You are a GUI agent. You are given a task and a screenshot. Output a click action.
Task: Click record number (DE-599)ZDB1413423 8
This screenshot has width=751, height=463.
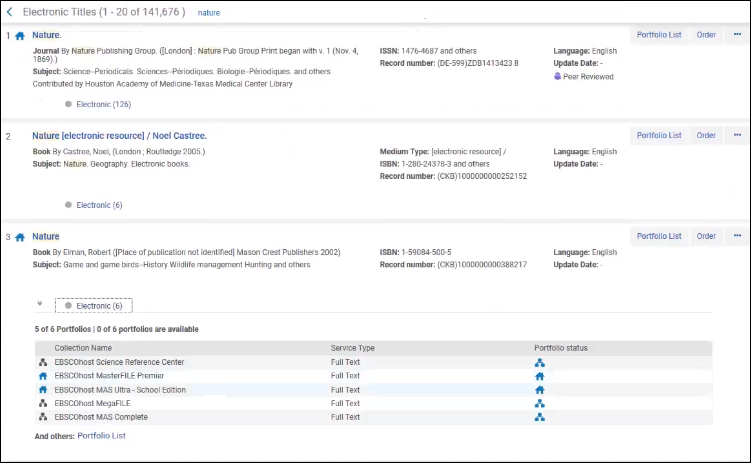click(x=478, y=63)
